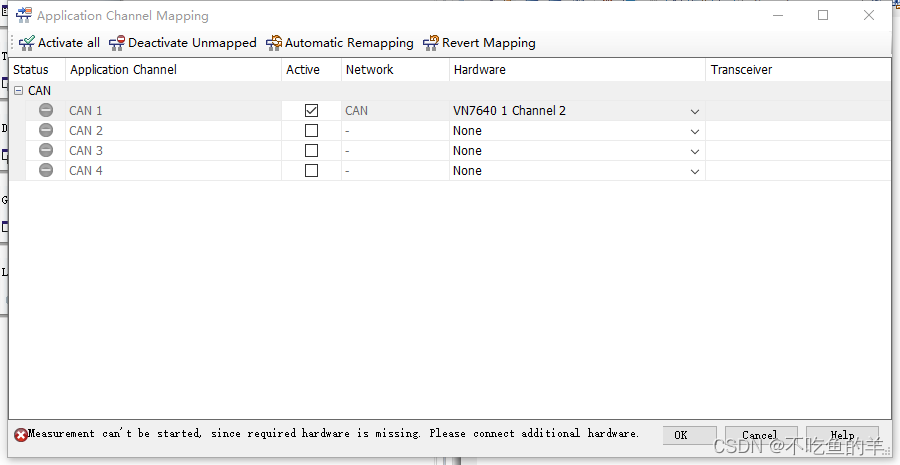Viewport: 900px width, 465px height.
Task: Open the Hardware dropdown for CAN 1
Action: coord(695,111)
